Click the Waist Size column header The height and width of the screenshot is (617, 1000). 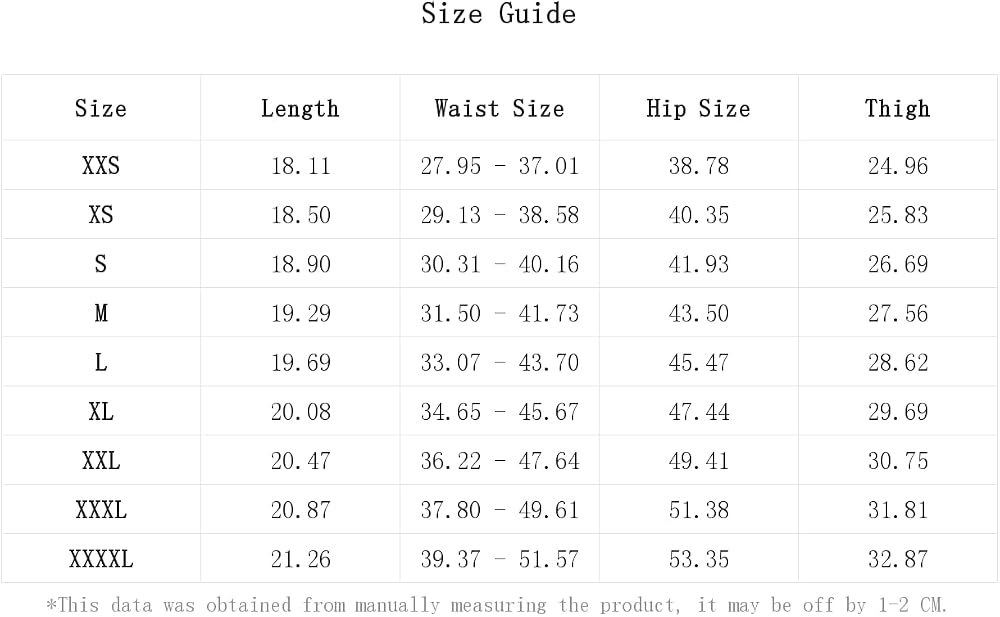[499, 108]
